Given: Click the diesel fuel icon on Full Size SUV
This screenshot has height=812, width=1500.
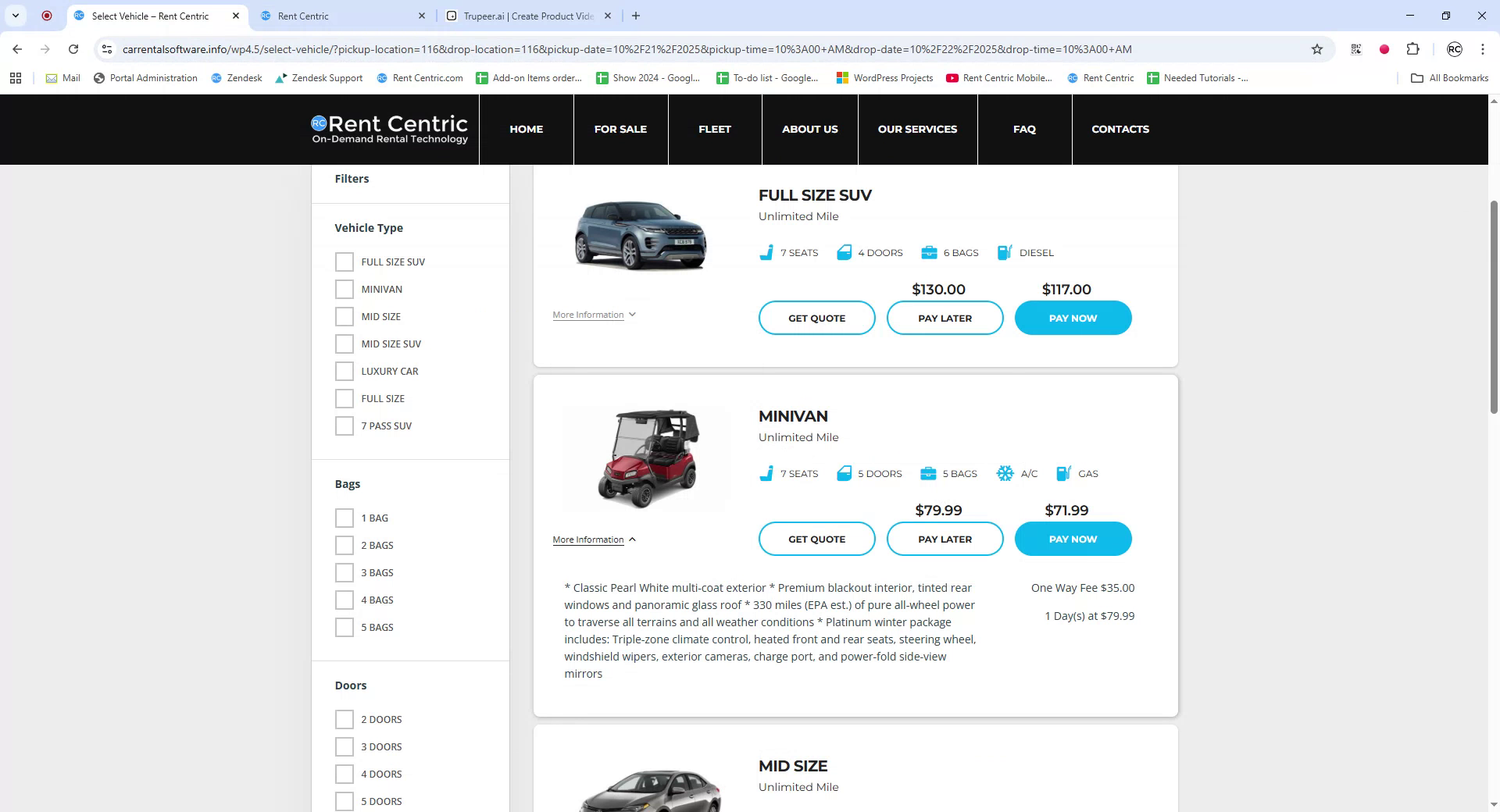Looking at the screenshot, I should click(1005, 253).
